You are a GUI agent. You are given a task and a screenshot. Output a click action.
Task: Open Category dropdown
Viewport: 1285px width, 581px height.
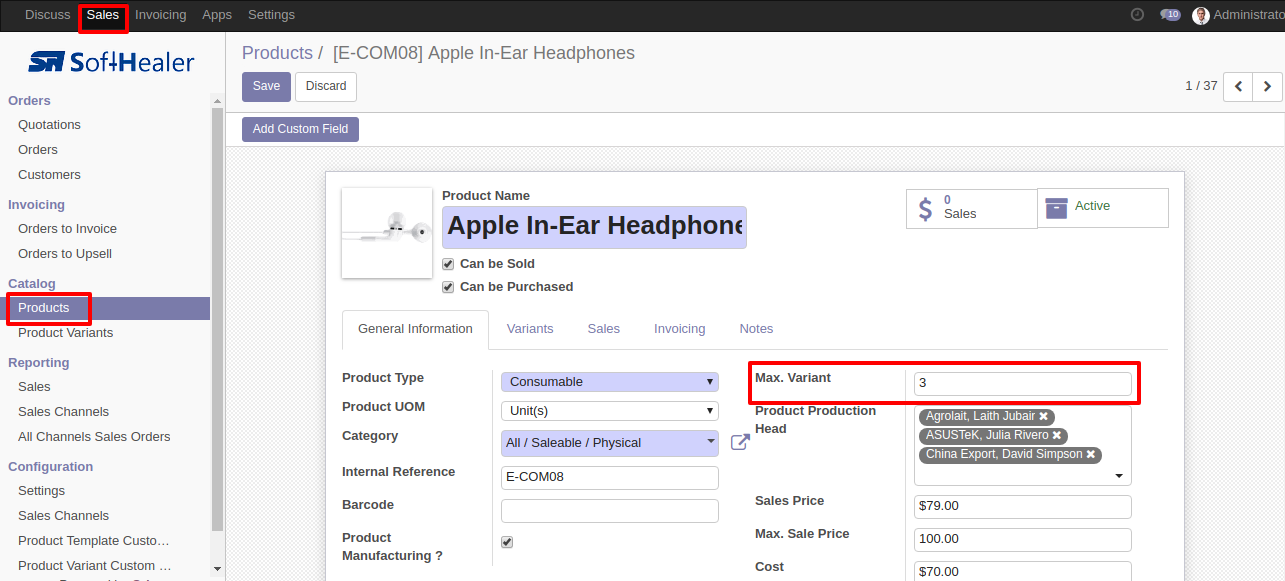click(x=610, y=443)
